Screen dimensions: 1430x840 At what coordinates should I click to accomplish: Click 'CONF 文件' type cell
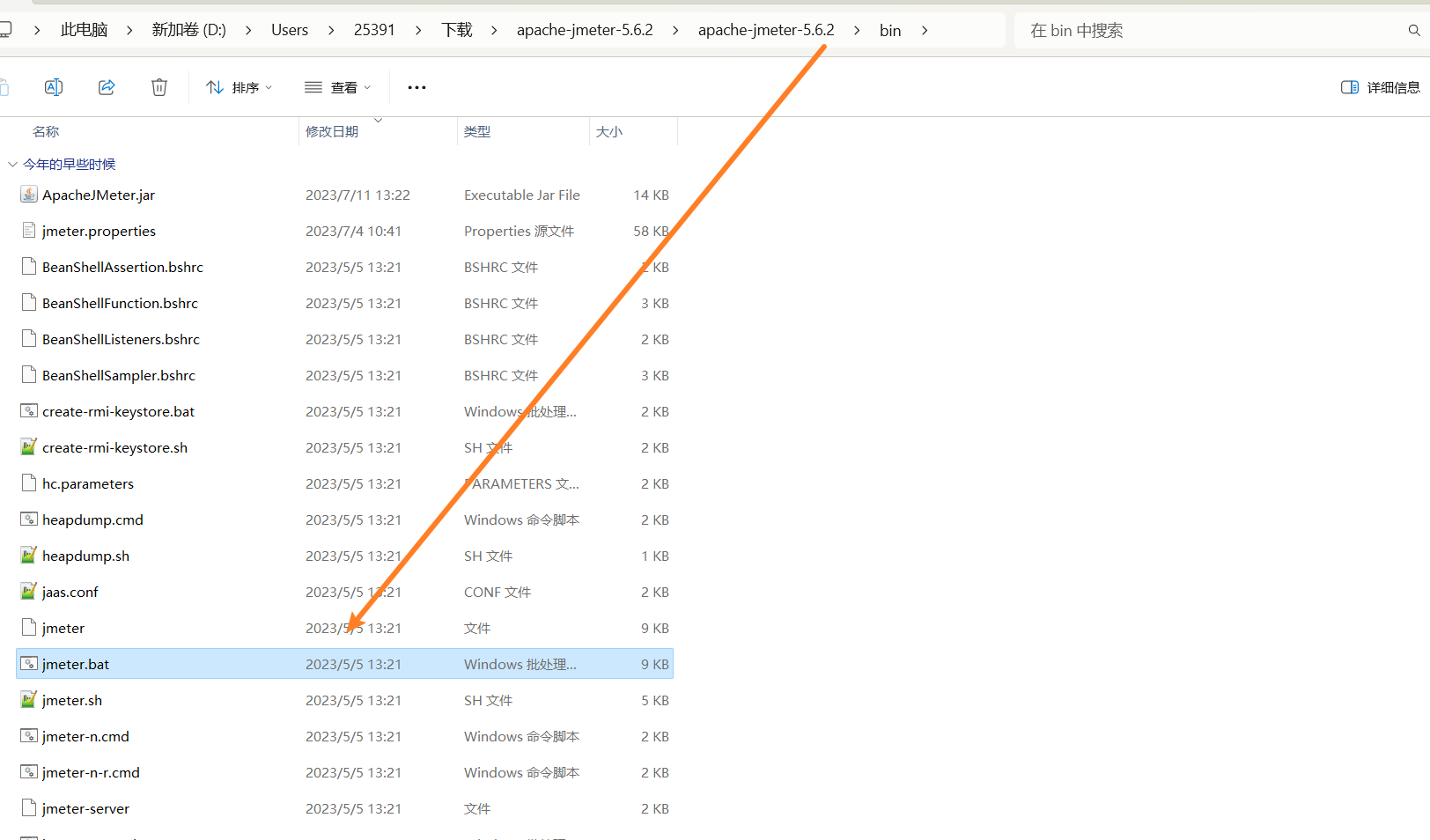click(x=498, y=592)
